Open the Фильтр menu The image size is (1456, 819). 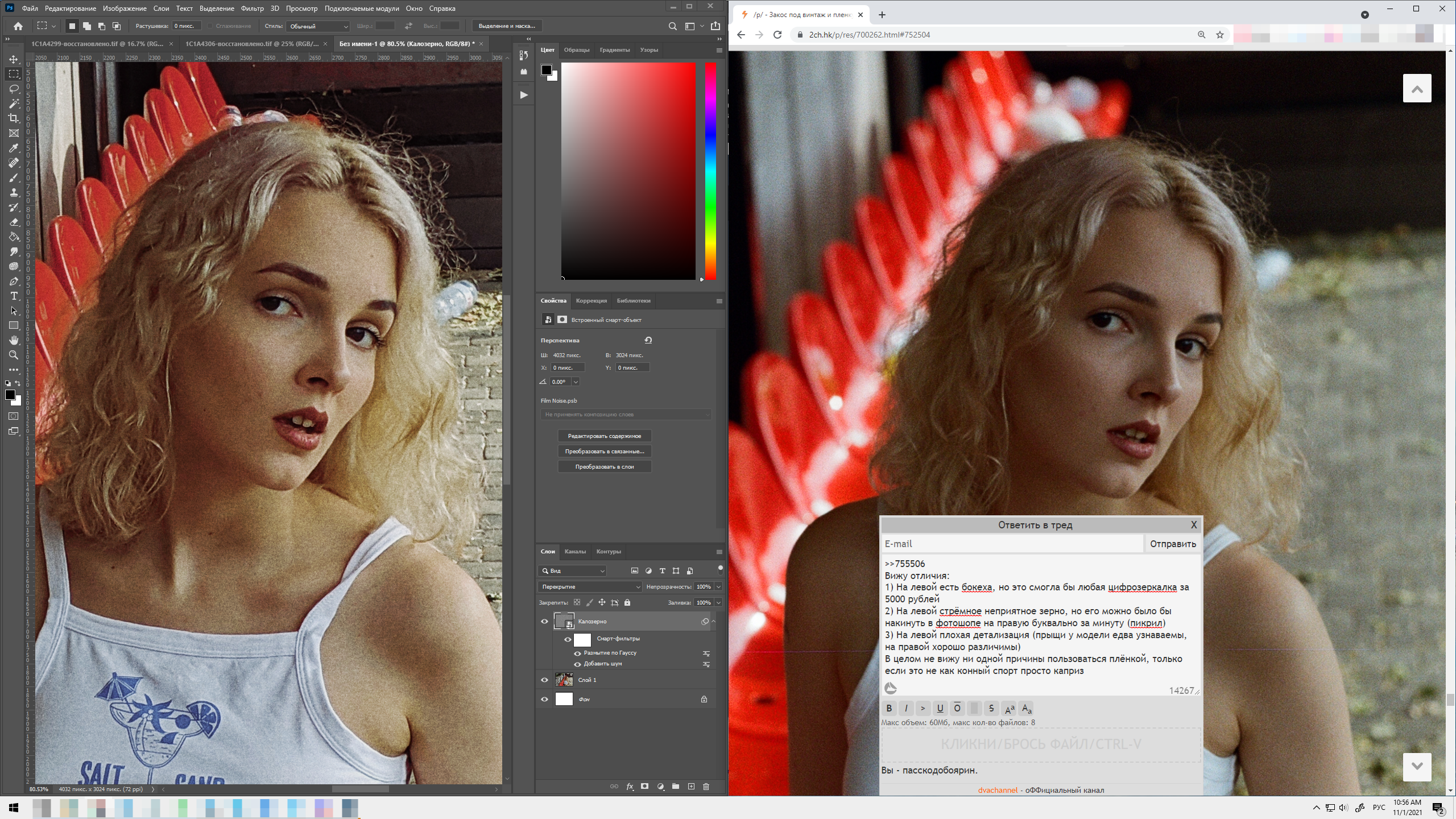click(252, 9)
